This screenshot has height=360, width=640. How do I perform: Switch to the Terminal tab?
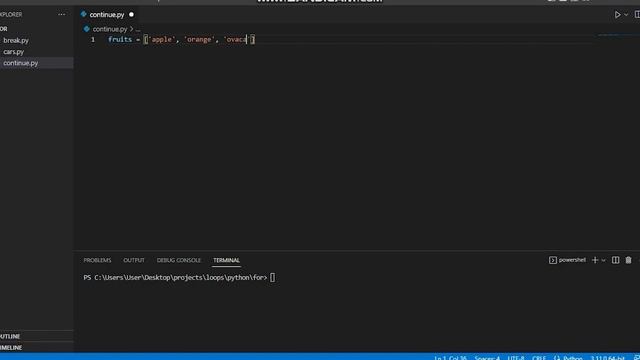pyautogui.click(x=227, y=260)
